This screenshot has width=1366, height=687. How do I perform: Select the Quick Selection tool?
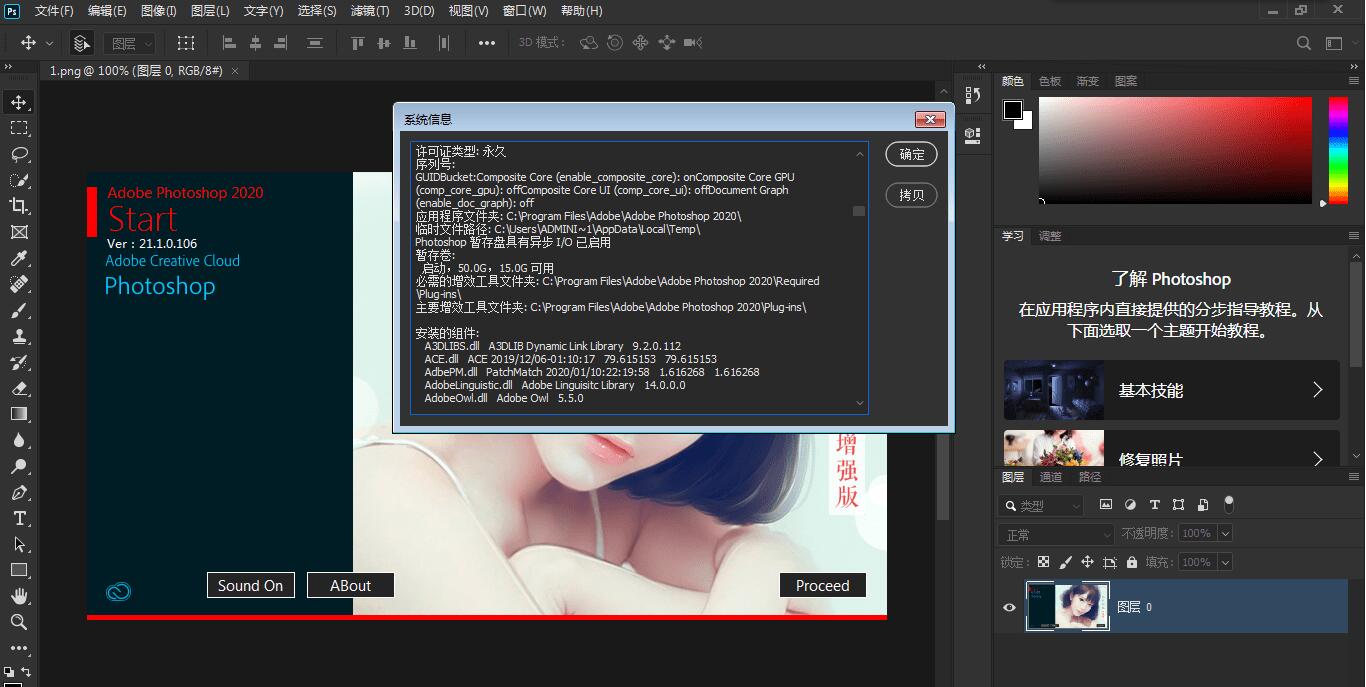click(x=19, y=180)
